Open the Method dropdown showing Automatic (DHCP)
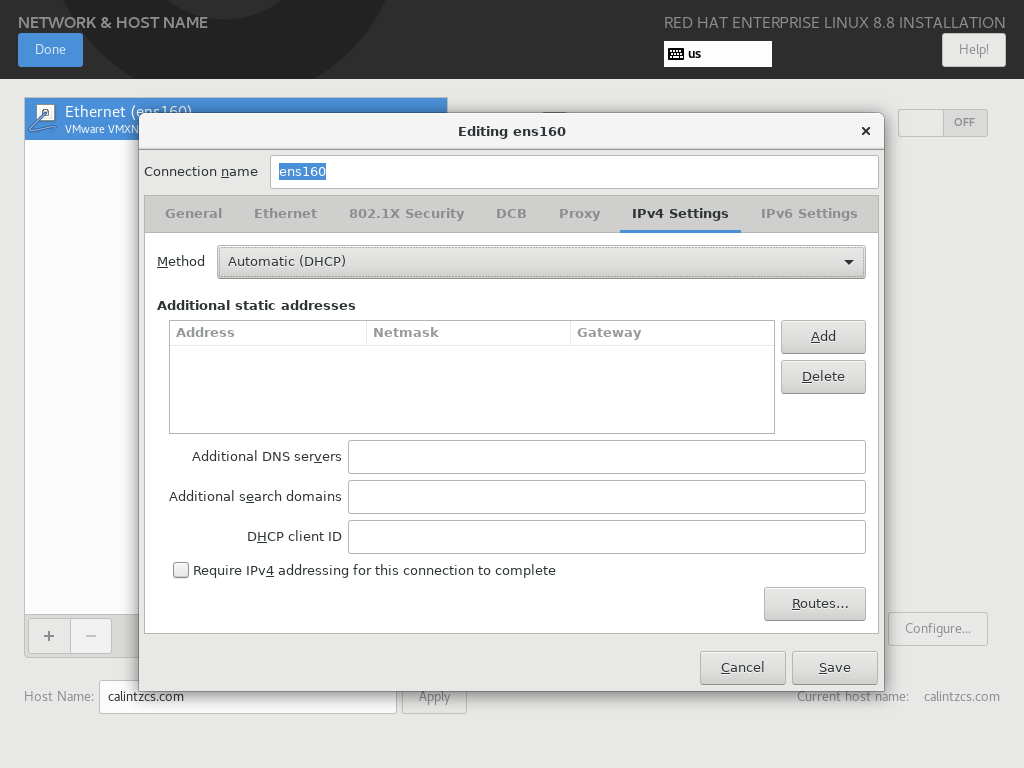Viewport: 1024px width, 768px height. [x=541, y=261]
